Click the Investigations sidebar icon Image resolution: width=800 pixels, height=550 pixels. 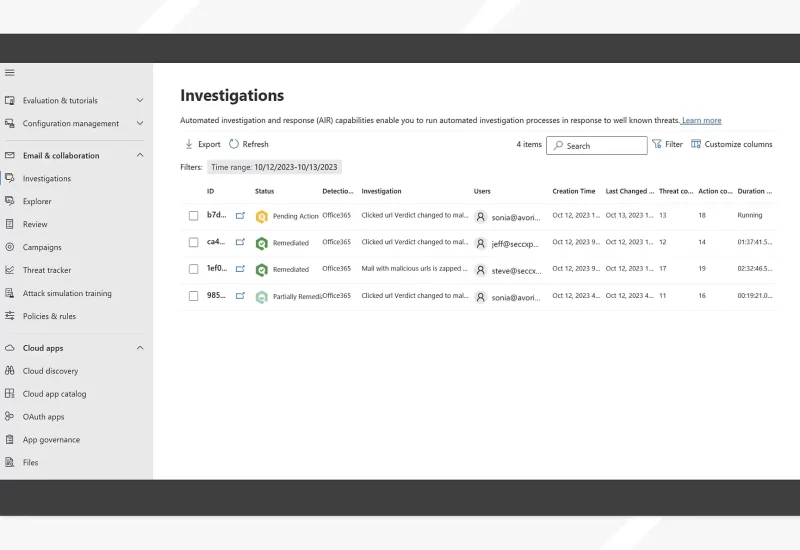tap(10, 178)
